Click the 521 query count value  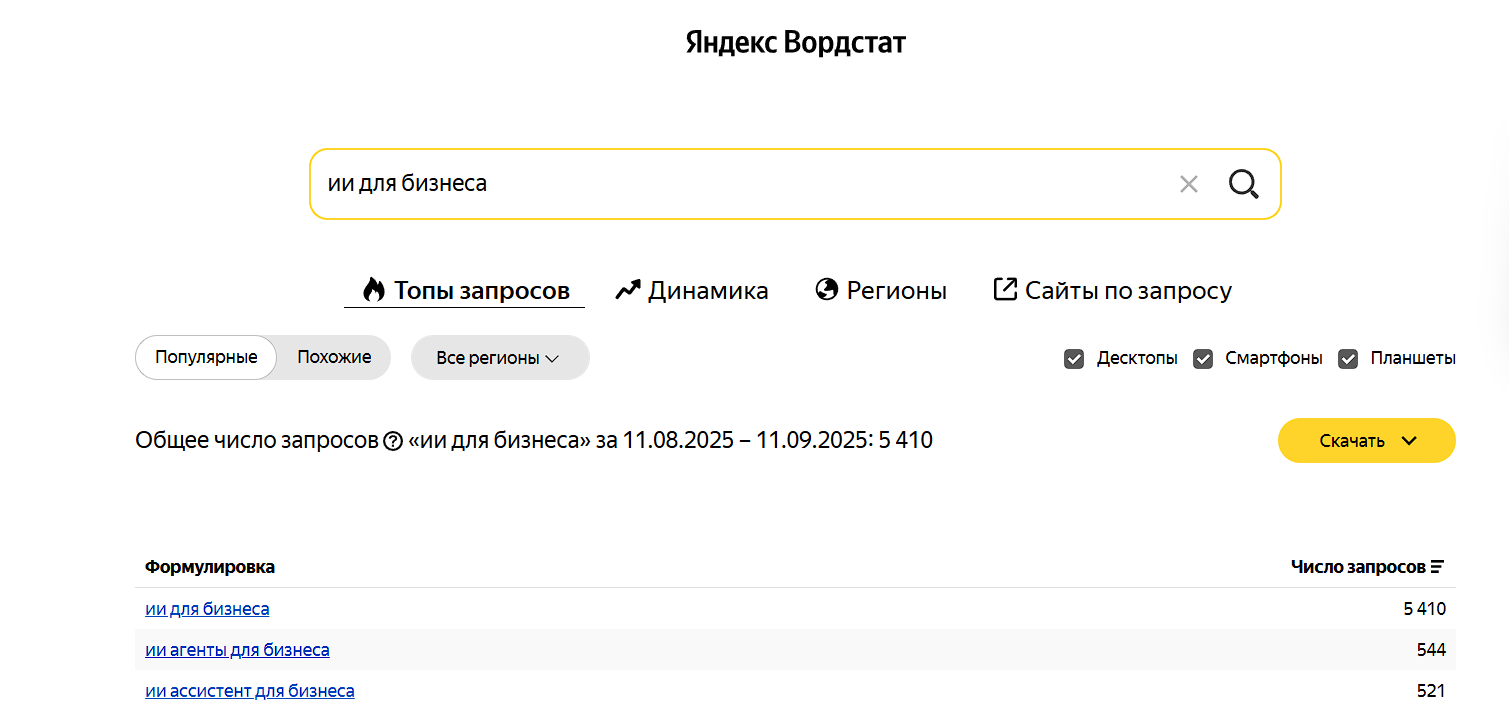(1431, 691)
